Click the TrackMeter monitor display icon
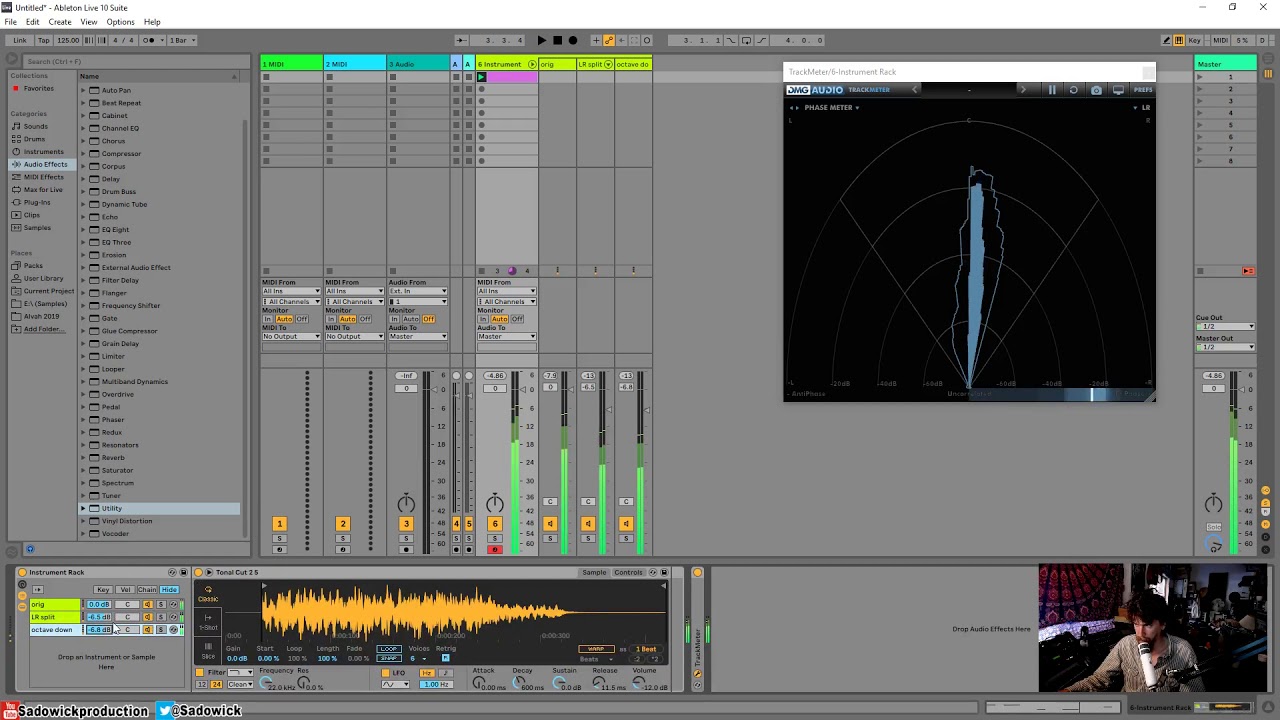Screen dimensions: 1280x720 [x=1118, y=90]
